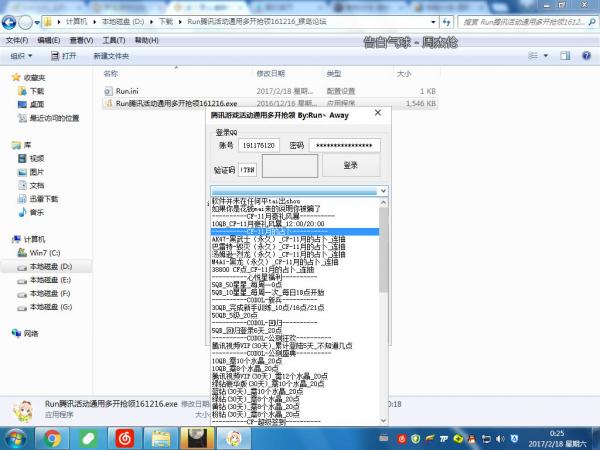Click the 验证码 captcha input field
Screen dimensions: 600x450
tap(248, 170)
